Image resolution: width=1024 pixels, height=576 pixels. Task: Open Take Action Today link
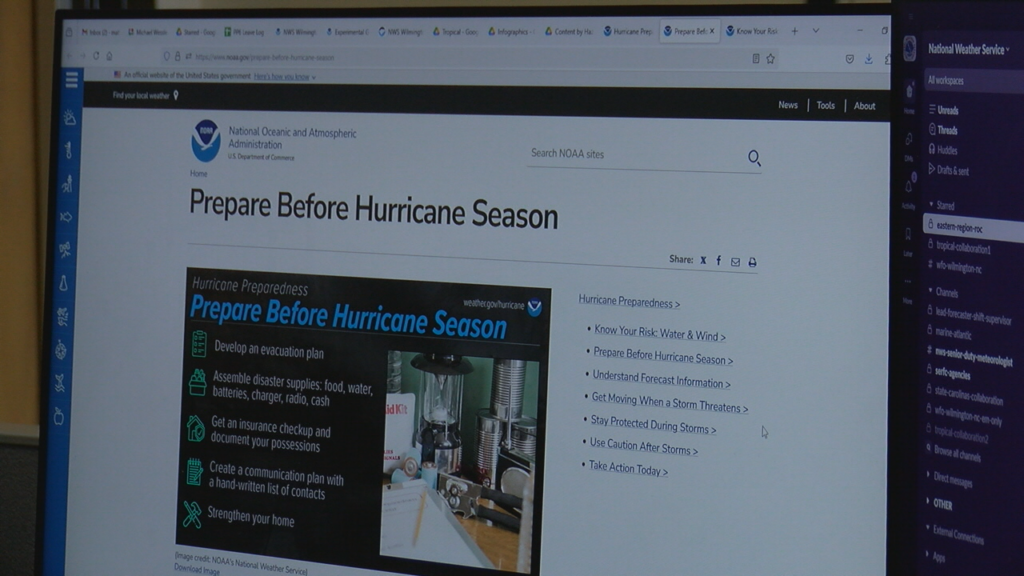[x=628, y=468]
